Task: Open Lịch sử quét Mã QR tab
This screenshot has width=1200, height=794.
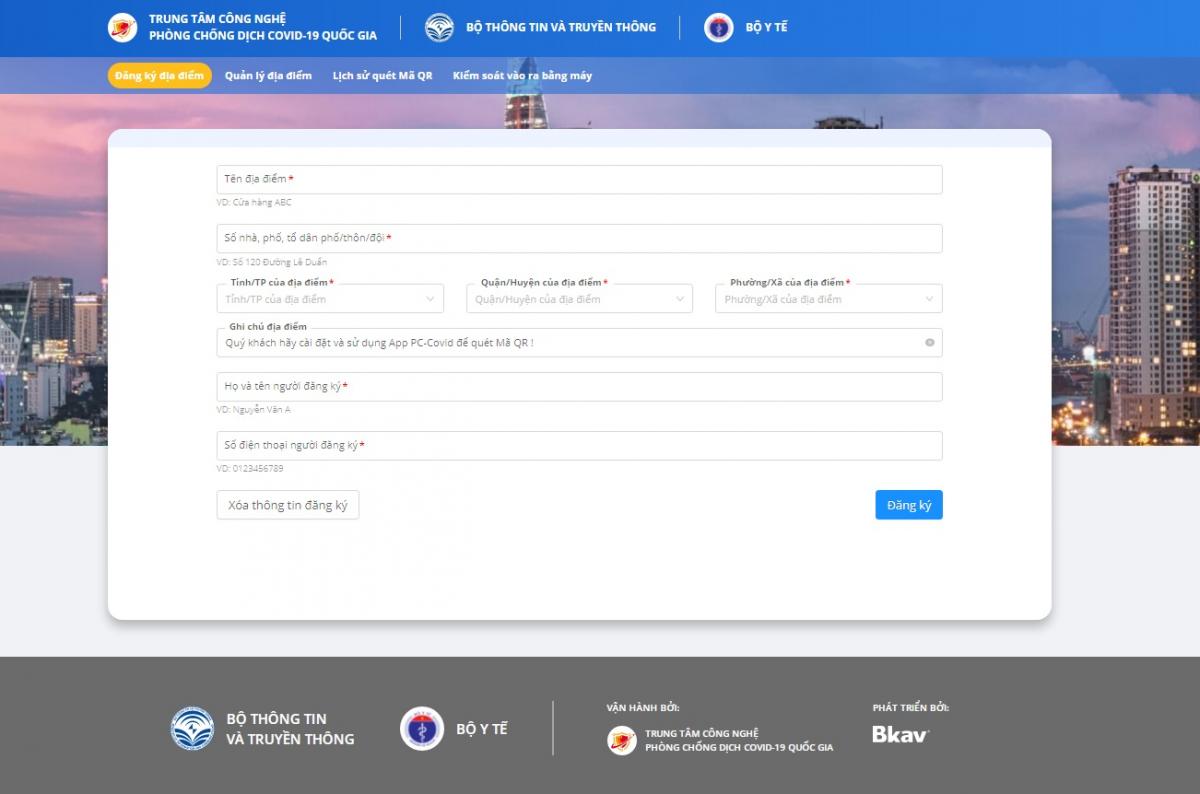Action: point(382,76)
